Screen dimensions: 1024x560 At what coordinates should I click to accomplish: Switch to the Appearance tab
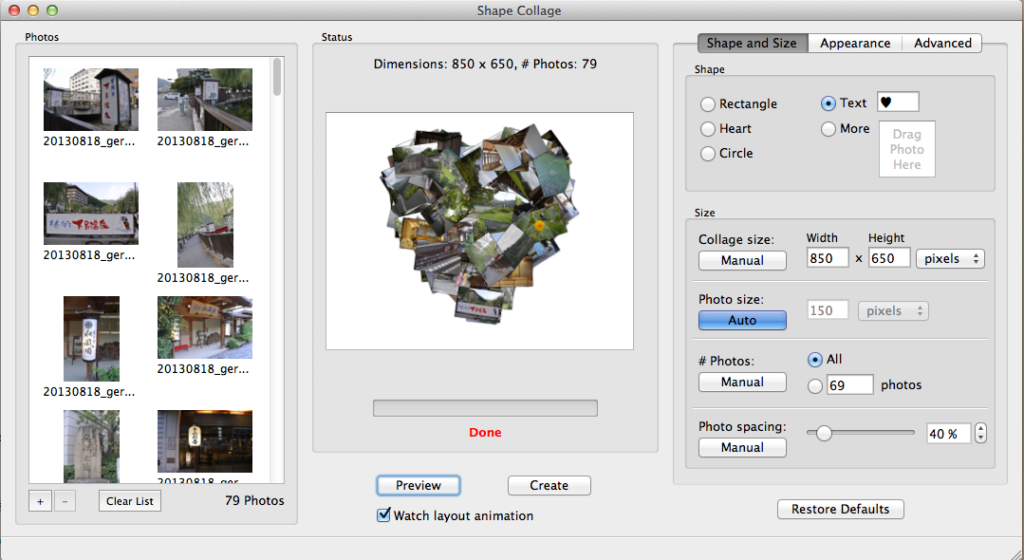[x=855, y=43]
